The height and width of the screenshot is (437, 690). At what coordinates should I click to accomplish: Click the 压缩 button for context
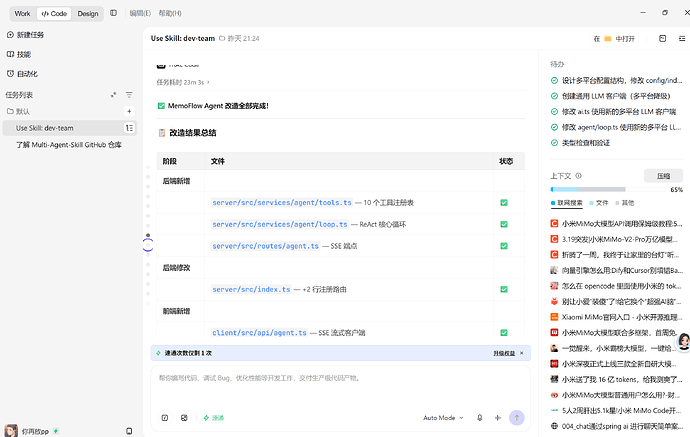(x=663, y=176)
